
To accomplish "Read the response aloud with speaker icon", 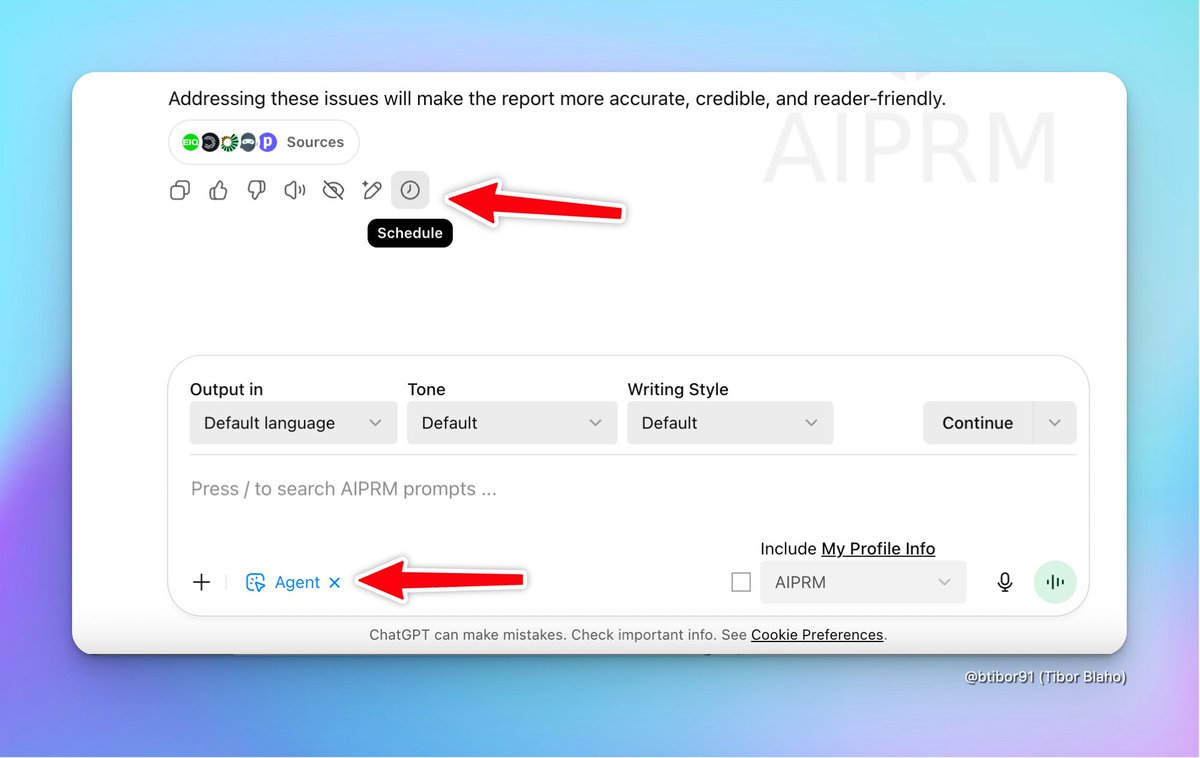I will [294, 190].
